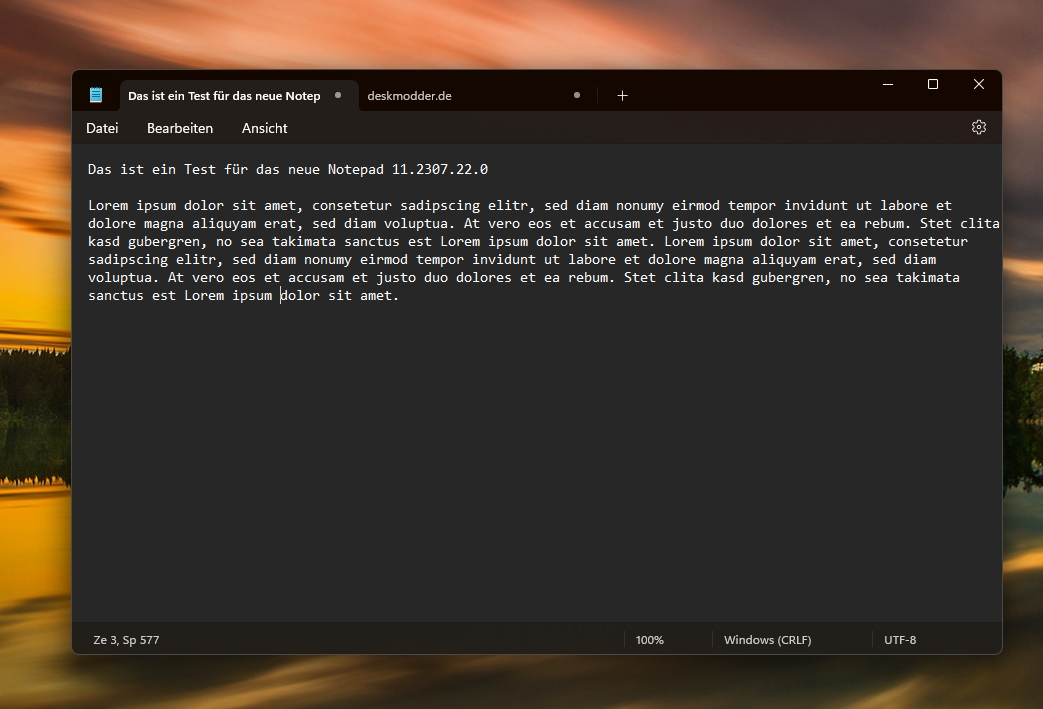Click the UTF-8 encoding indicator

pyautogui.click(x=900, y=640)
